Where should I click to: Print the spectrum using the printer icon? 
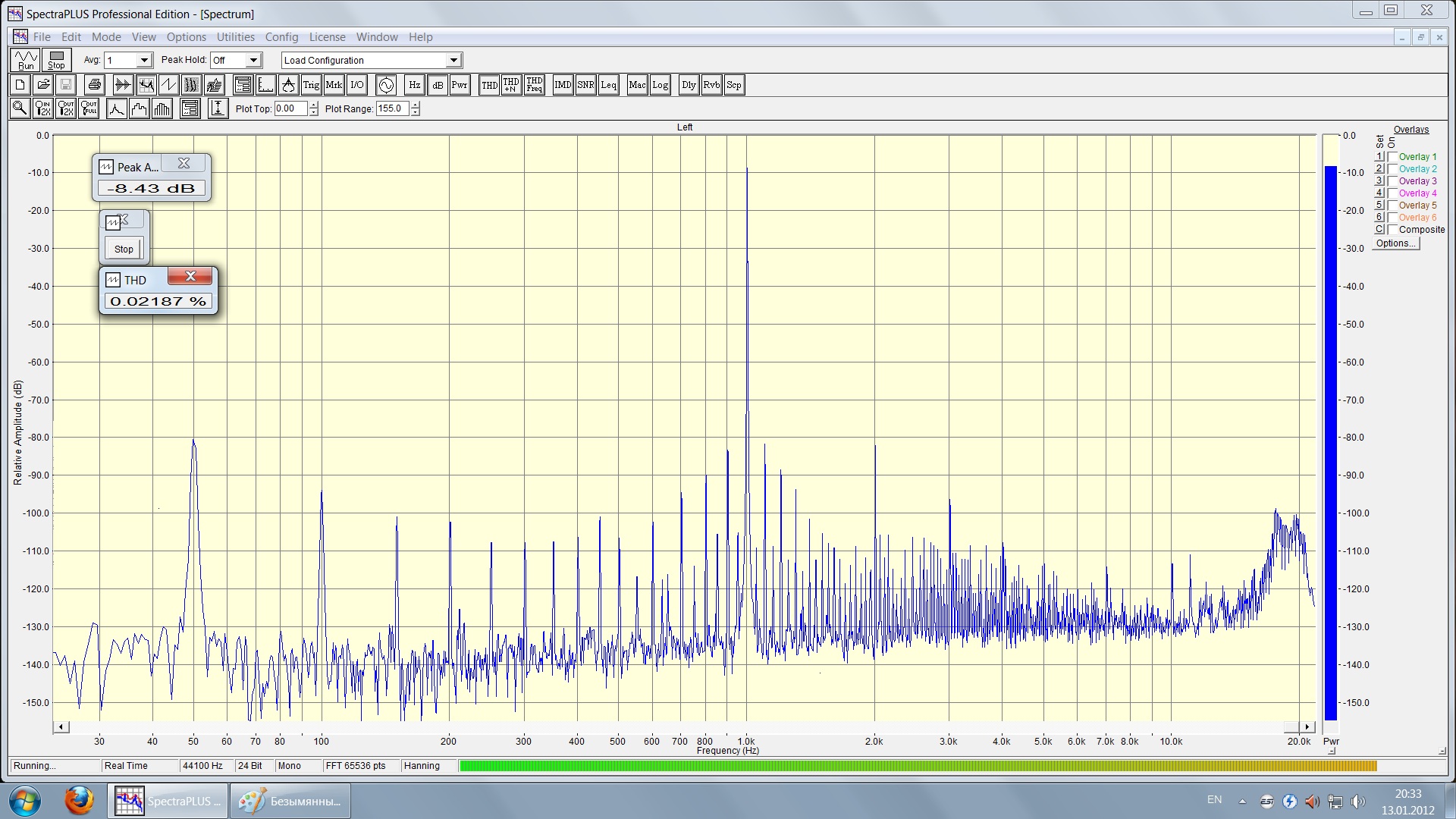click(x=94, y=85)
